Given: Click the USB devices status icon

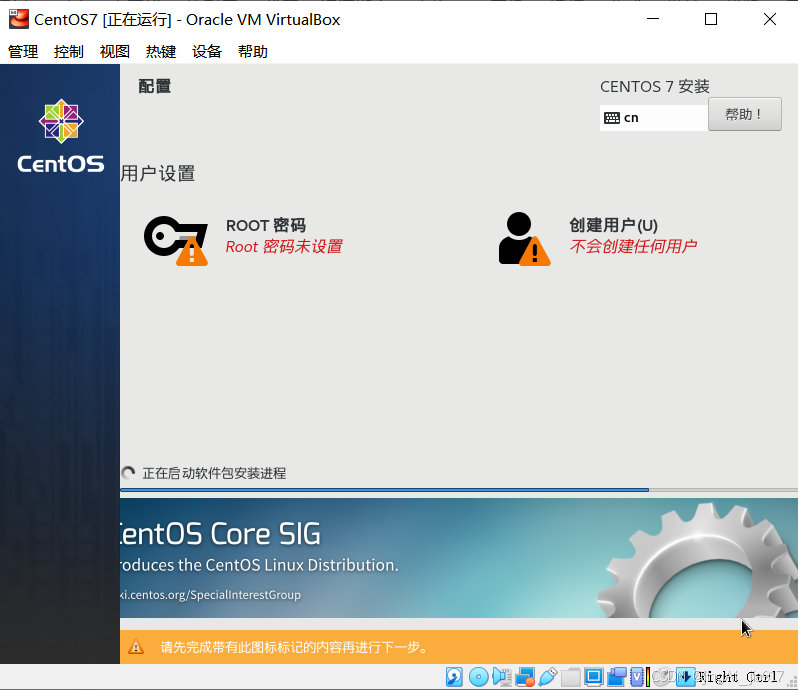Looking at the screenshot, I should [x=548, y=677].
